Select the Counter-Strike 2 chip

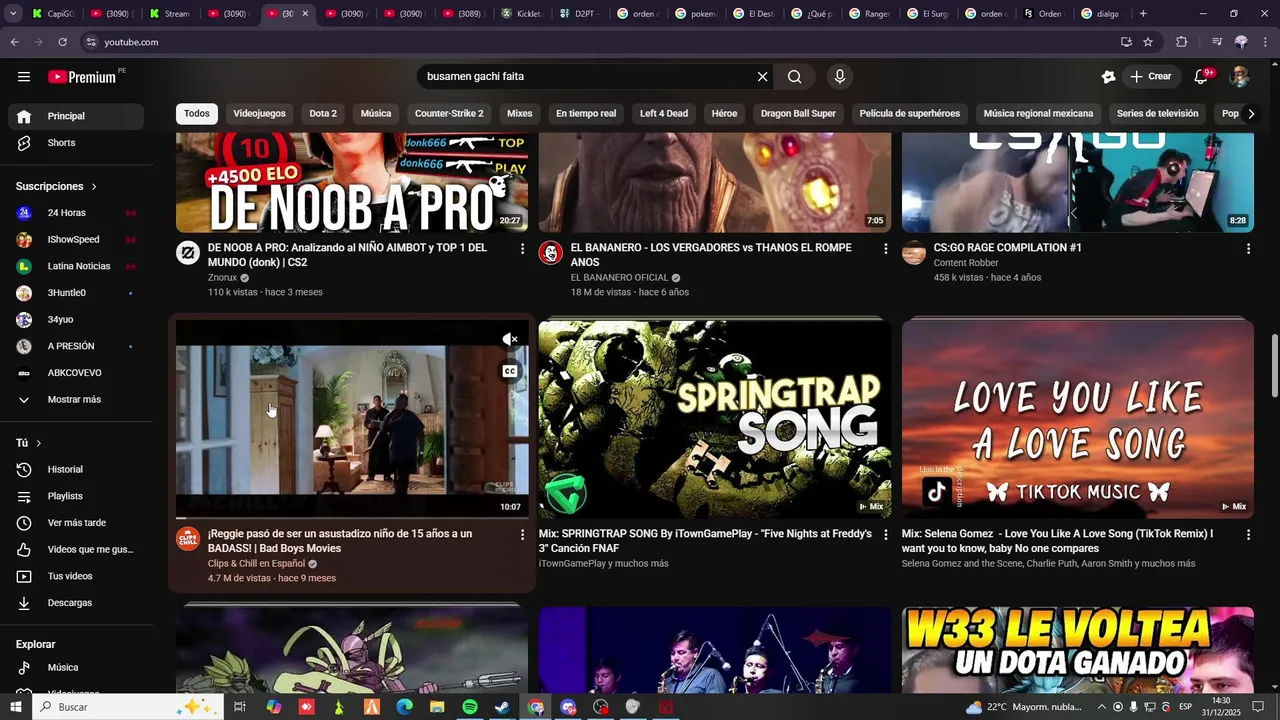coord(449,113)
